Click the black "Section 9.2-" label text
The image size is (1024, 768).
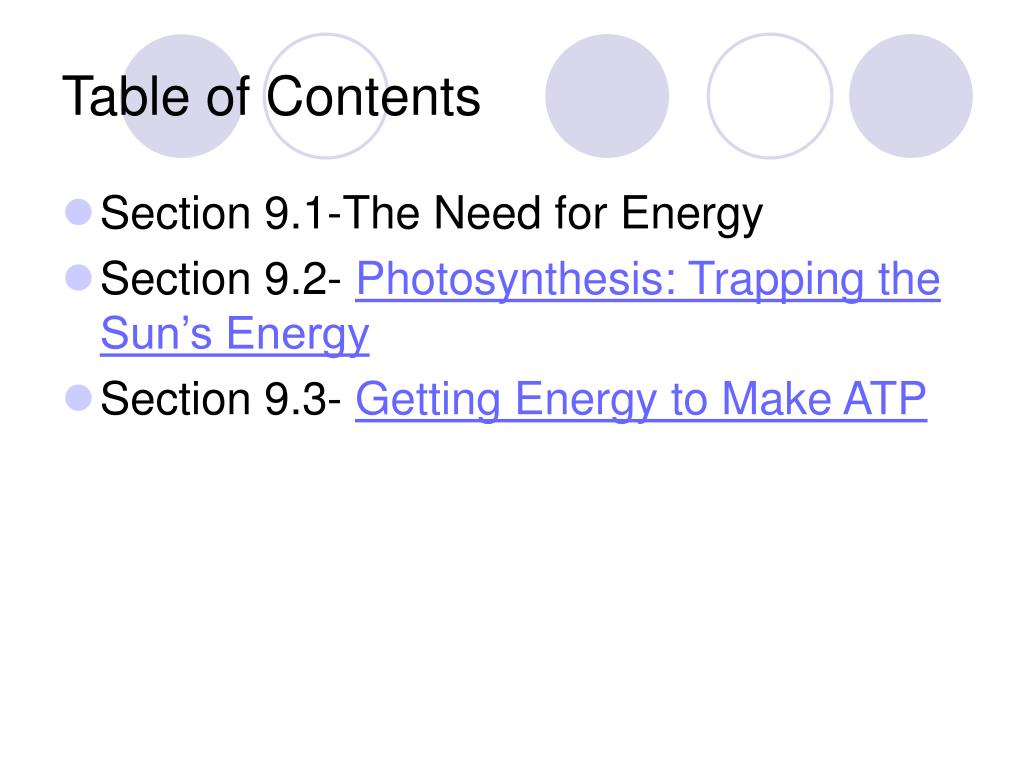click(221, 279)
